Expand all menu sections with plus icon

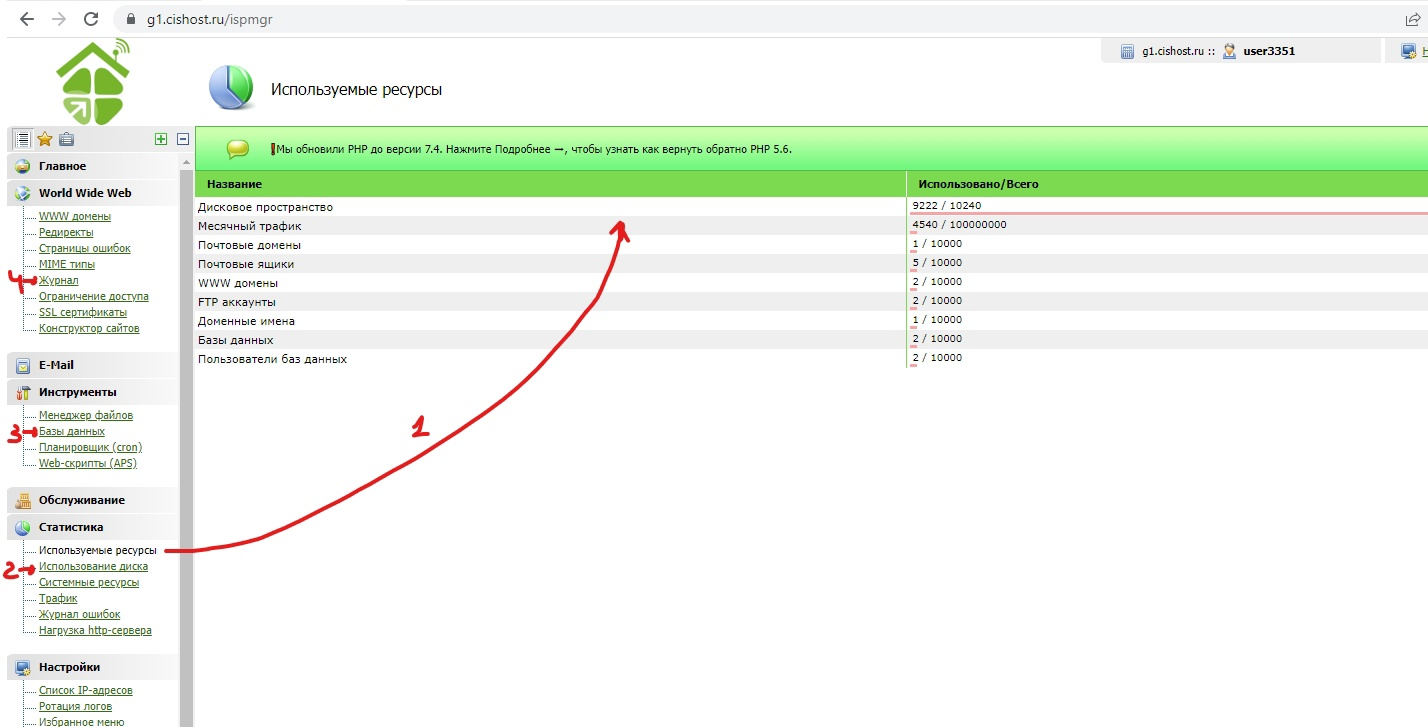[x=161, y=140]
